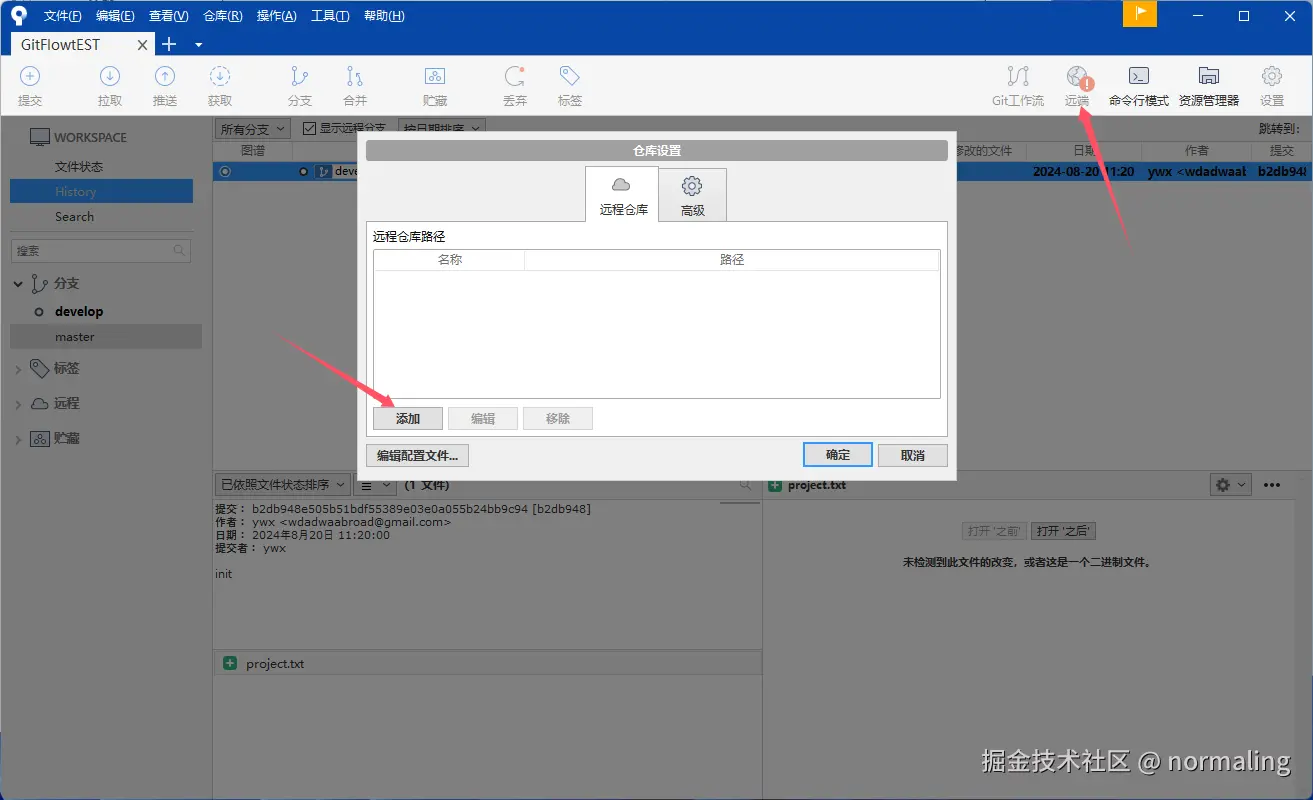
Task: Click the orange flag notification icon
Action: (x=1140, y=14)
